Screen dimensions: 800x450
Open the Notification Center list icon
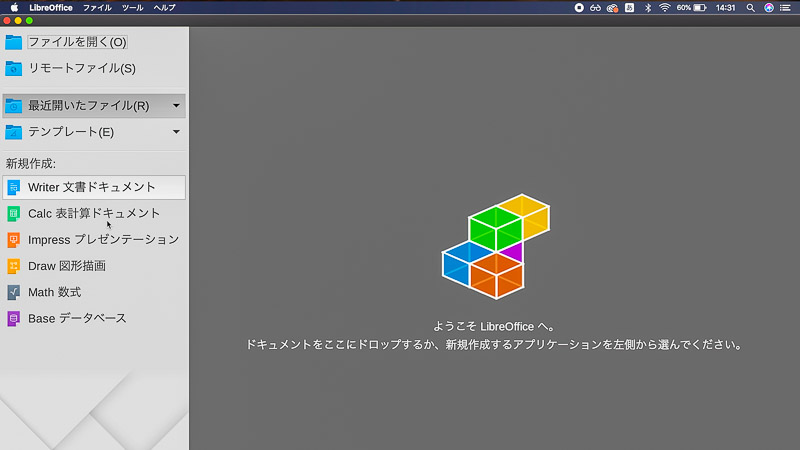785,8
